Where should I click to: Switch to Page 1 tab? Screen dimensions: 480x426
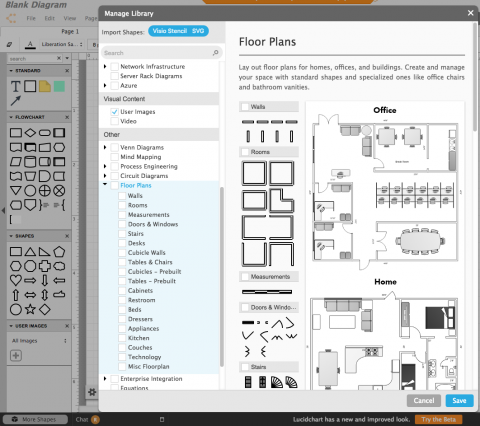click(70, 31)
